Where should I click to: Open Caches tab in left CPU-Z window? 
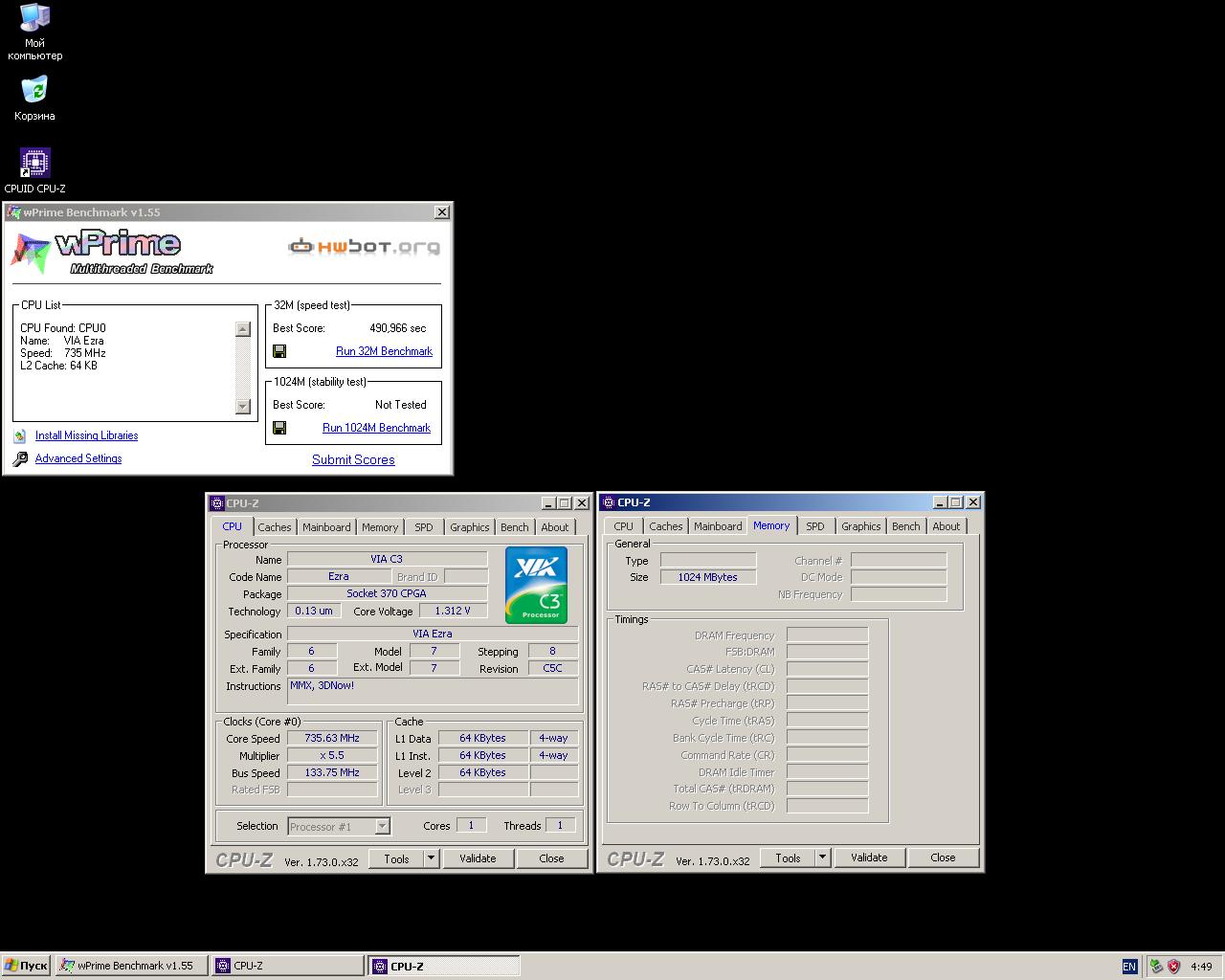(275, 527)
